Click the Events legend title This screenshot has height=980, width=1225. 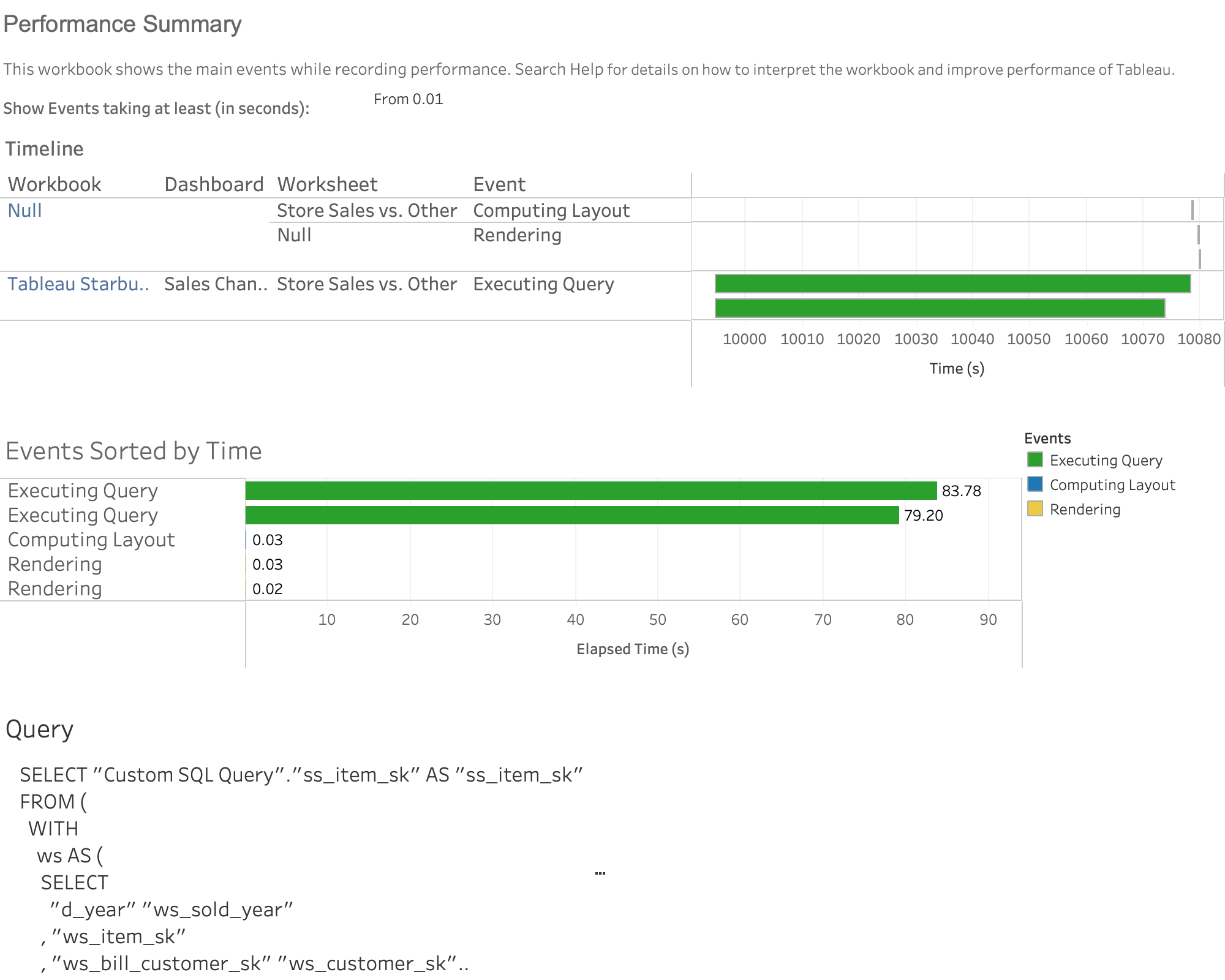tap(1047, 438)
